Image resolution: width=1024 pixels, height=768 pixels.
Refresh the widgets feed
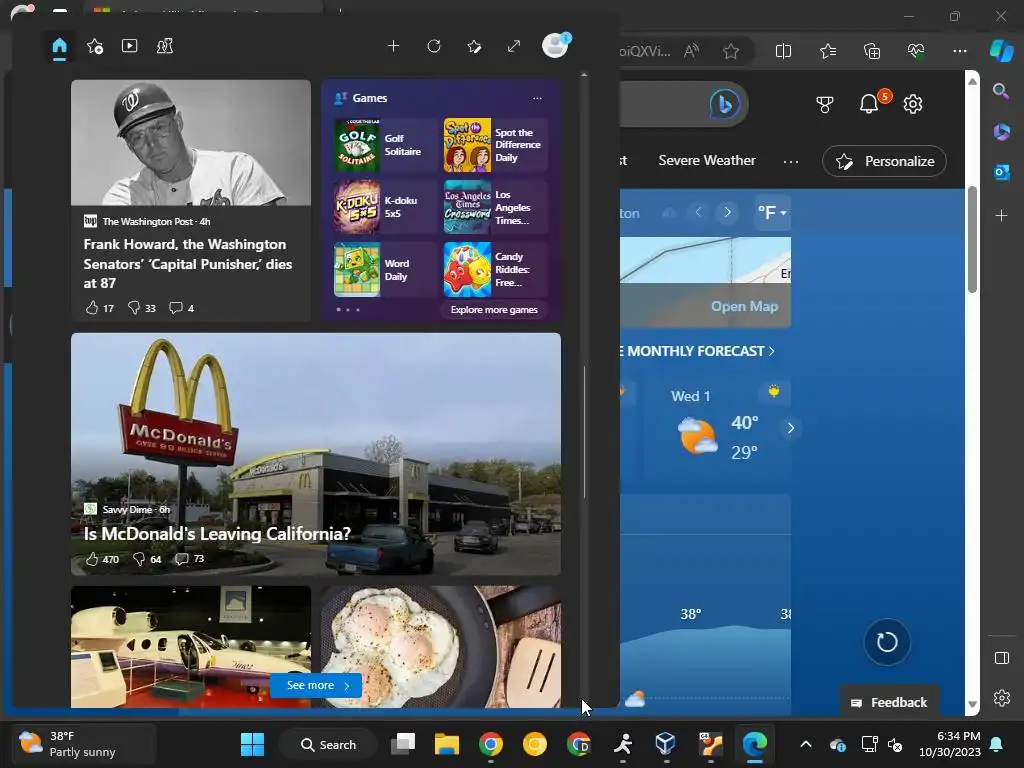click(x=434, y=46)
